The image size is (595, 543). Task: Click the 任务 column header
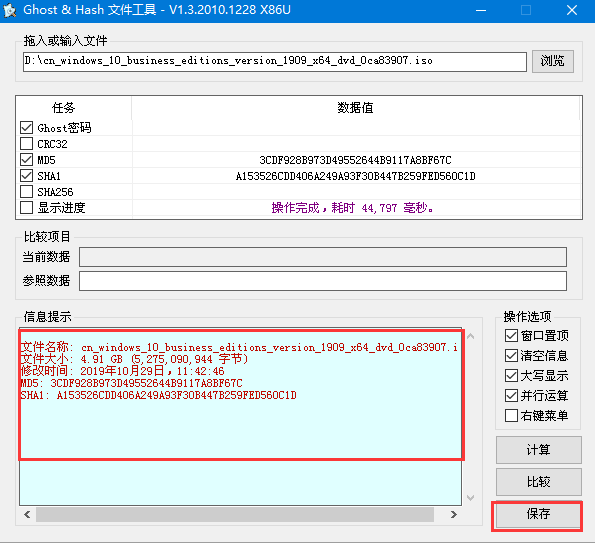pos(64,108)
